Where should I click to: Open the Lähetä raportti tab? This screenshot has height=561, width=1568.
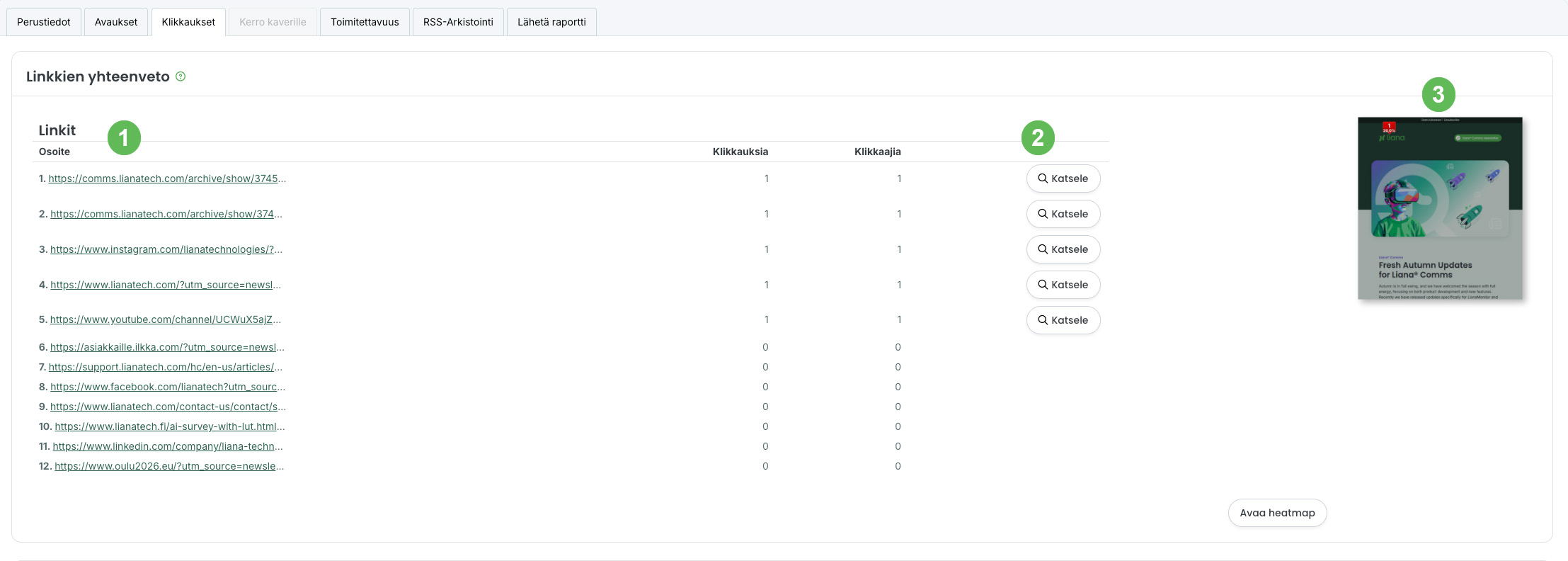pos(551,22)
